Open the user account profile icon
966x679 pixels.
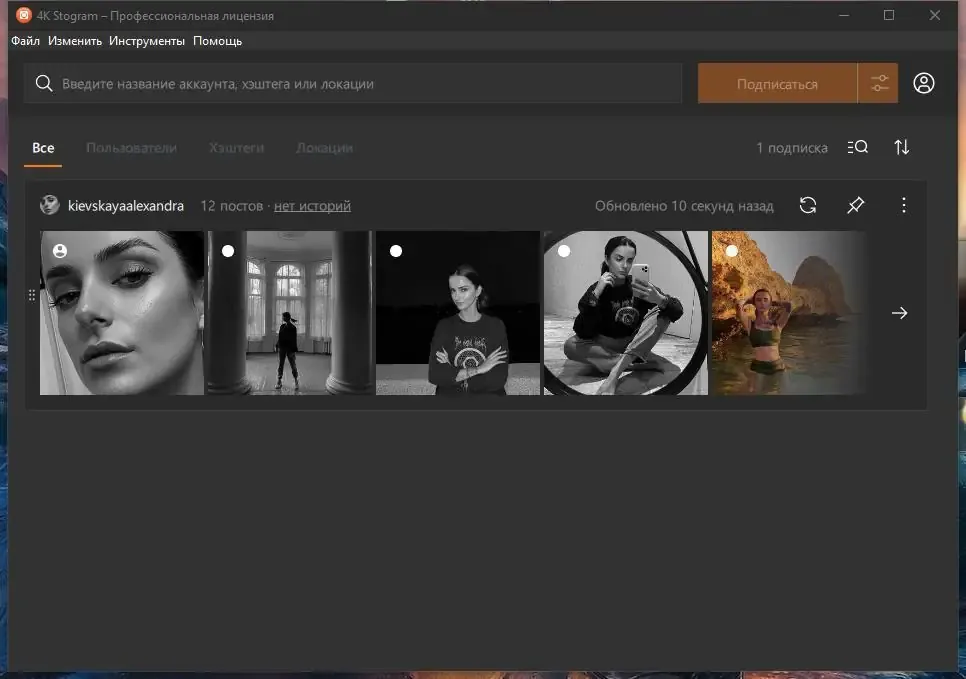pos(923,83)
